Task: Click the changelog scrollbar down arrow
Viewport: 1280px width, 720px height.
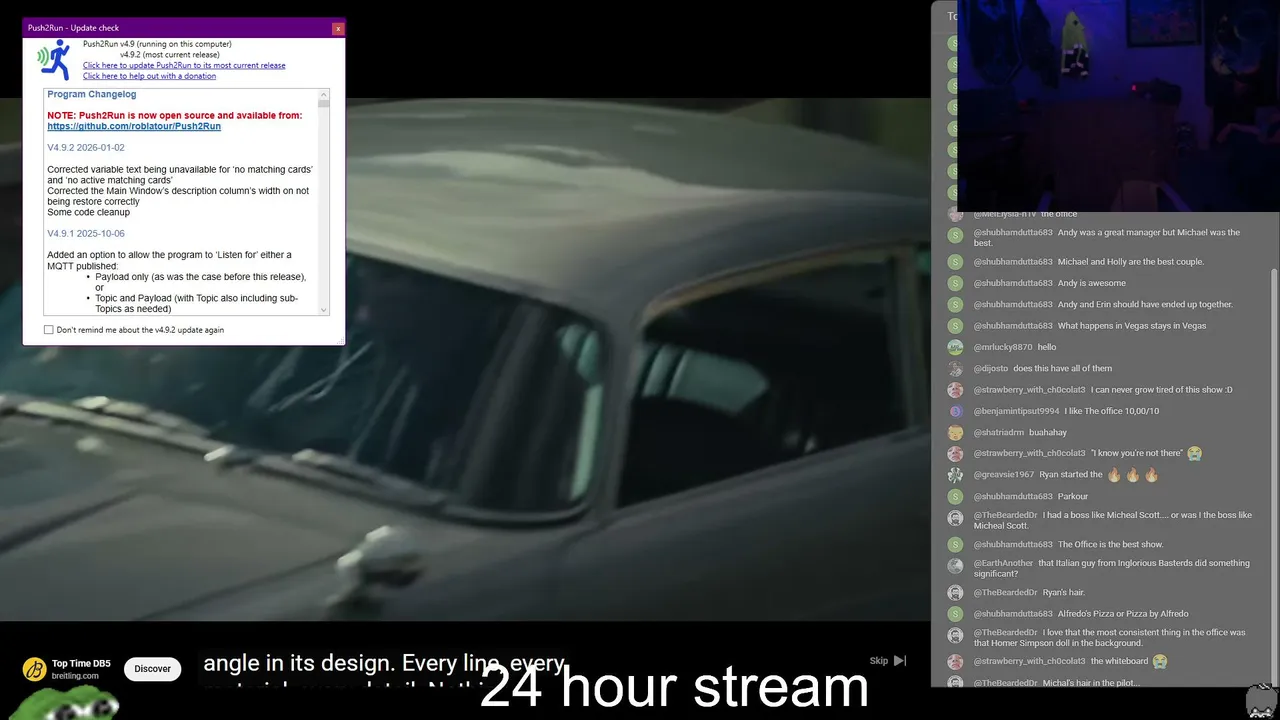Action: (x=323, y=310)
